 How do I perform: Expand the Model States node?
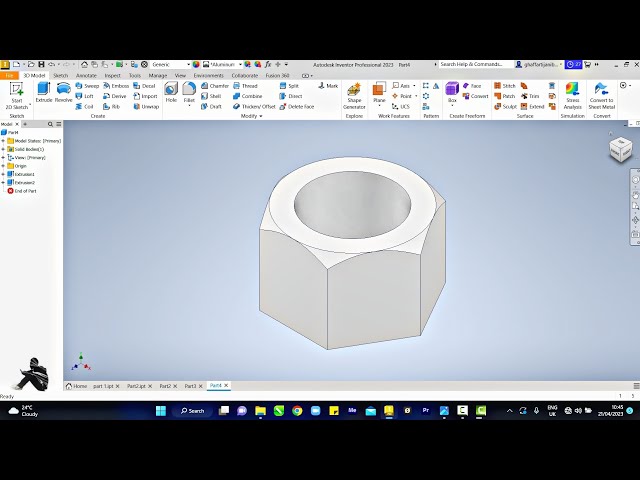point(3,141)
